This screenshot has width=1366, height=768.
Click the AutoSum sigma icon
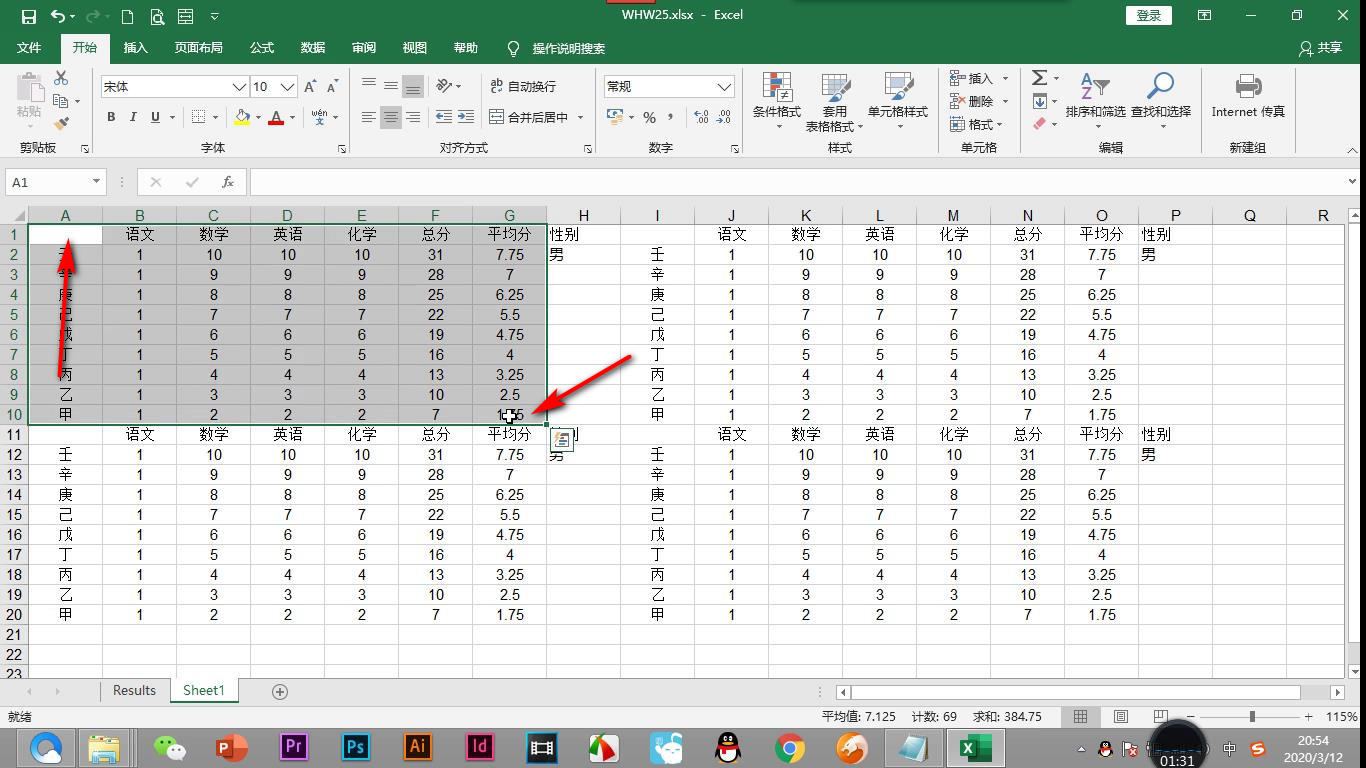(1039, 78)
